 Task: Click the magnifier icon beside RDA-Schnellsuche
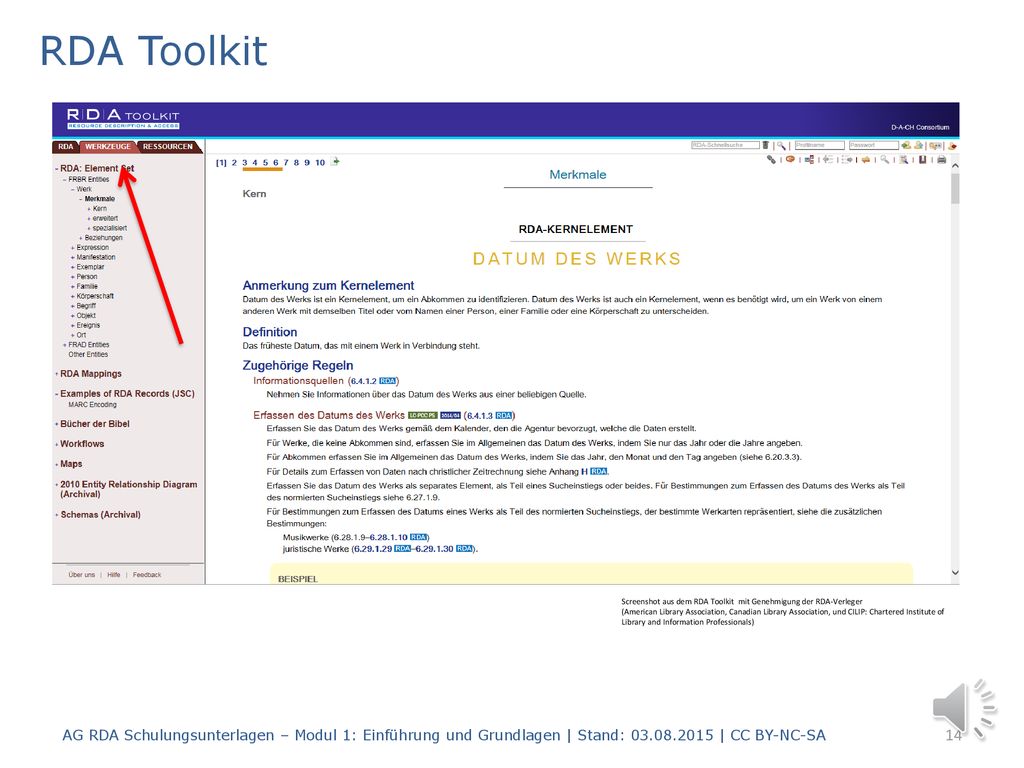(781, 146)
